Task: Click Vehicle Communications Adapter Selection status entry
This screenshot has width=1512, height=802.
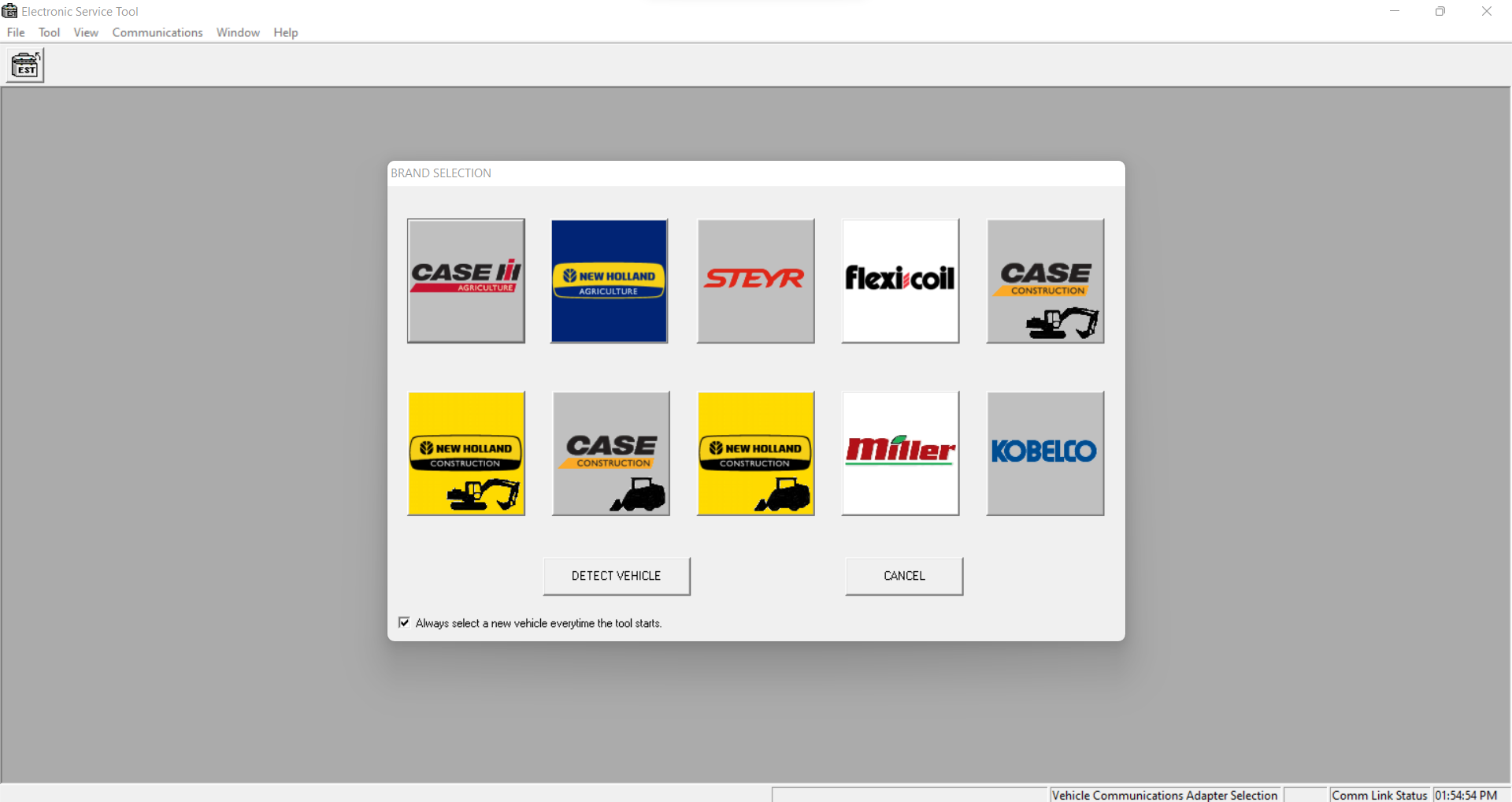Action: pos(1165,795)
